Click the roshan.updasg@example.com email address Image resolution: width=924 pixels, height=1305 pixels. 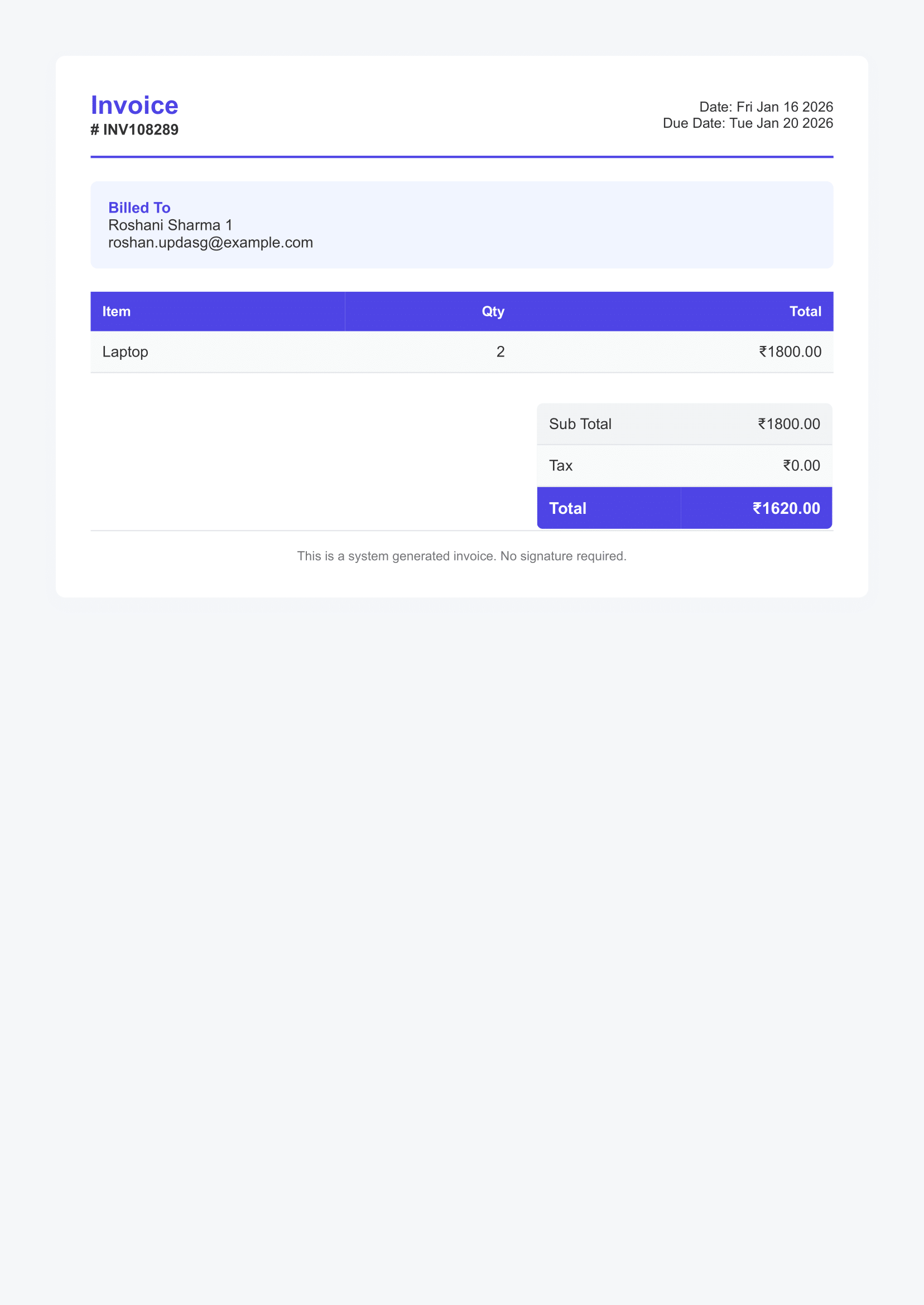(x=210, y=242)
